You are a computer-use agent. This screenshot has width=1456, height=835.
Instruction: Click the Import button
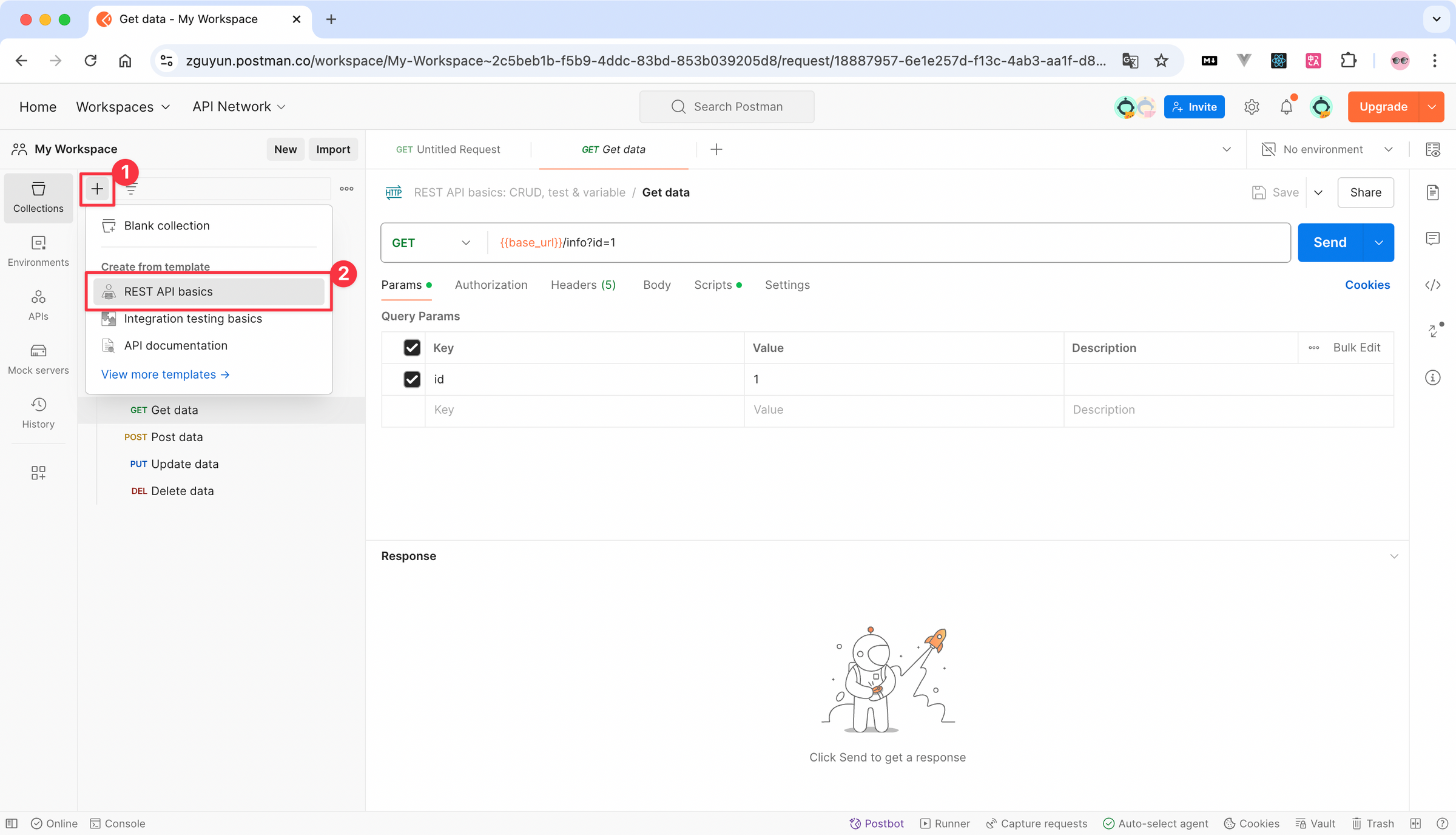tap(332, 149)
